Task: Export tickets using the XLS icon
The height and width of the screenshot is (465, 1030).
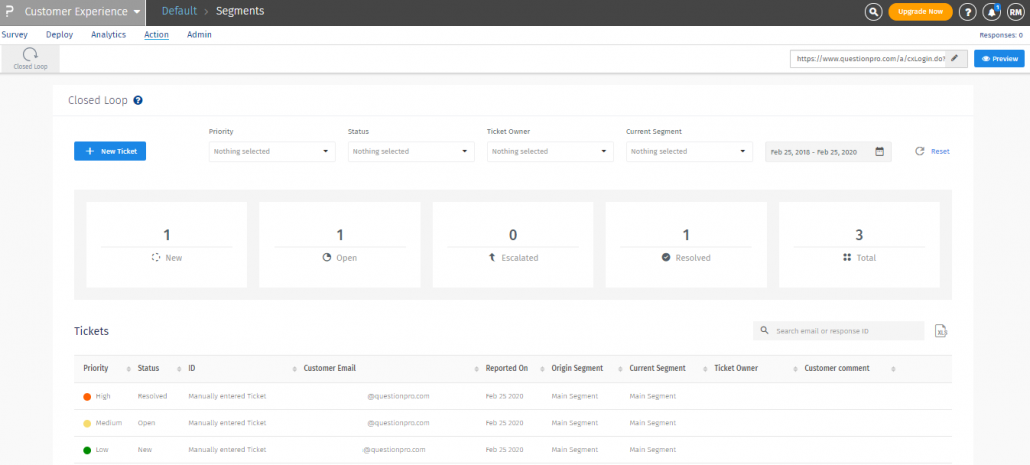Action: click(941, 331)
